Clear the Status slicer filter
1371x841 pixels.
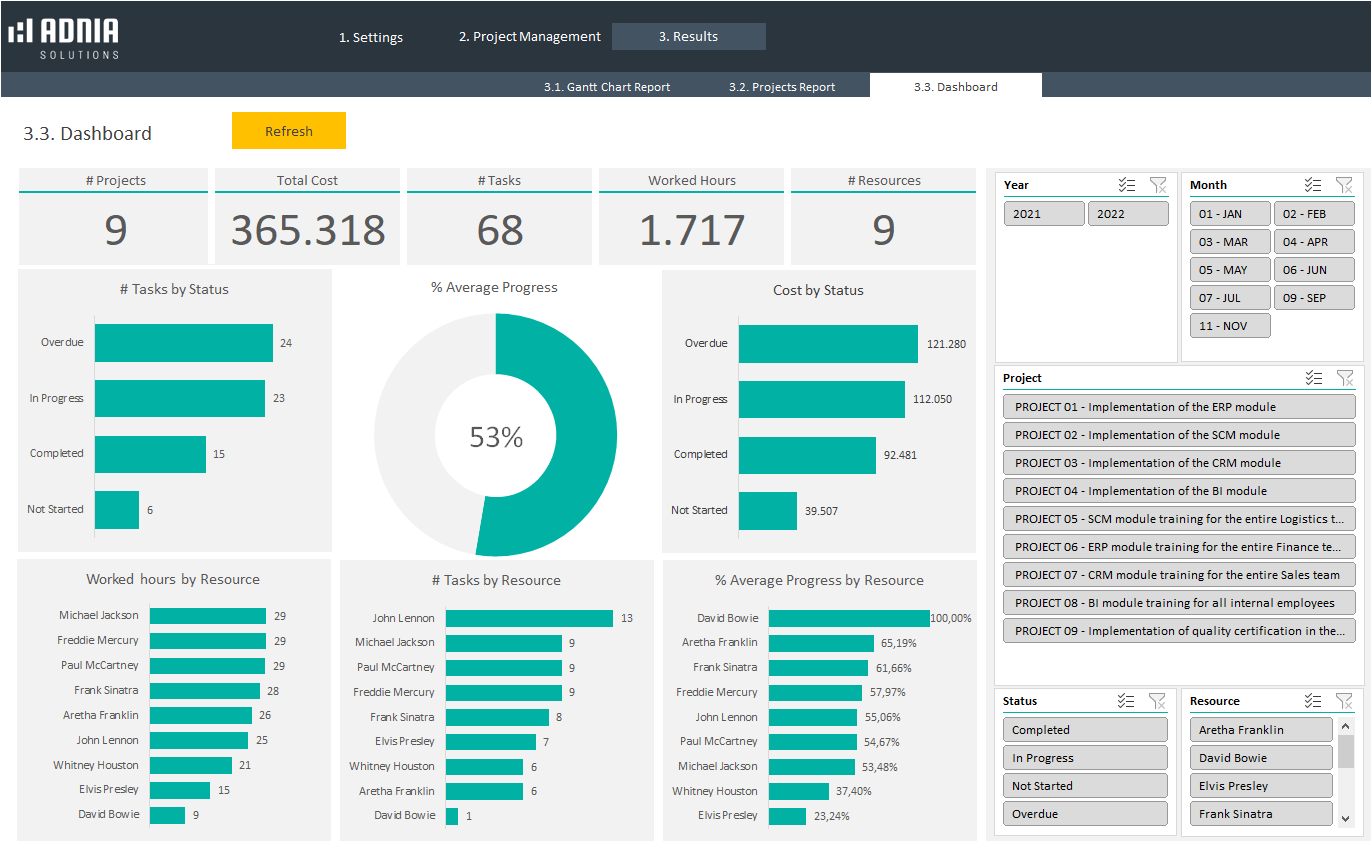click(x=1158, y=700)
